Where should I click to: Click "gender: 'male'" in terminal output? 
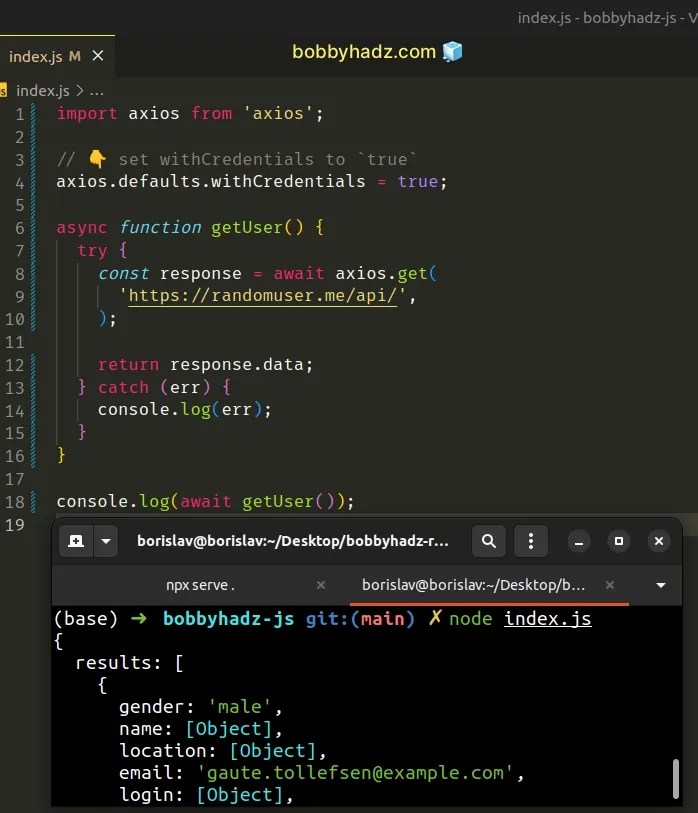pos(200,707)
